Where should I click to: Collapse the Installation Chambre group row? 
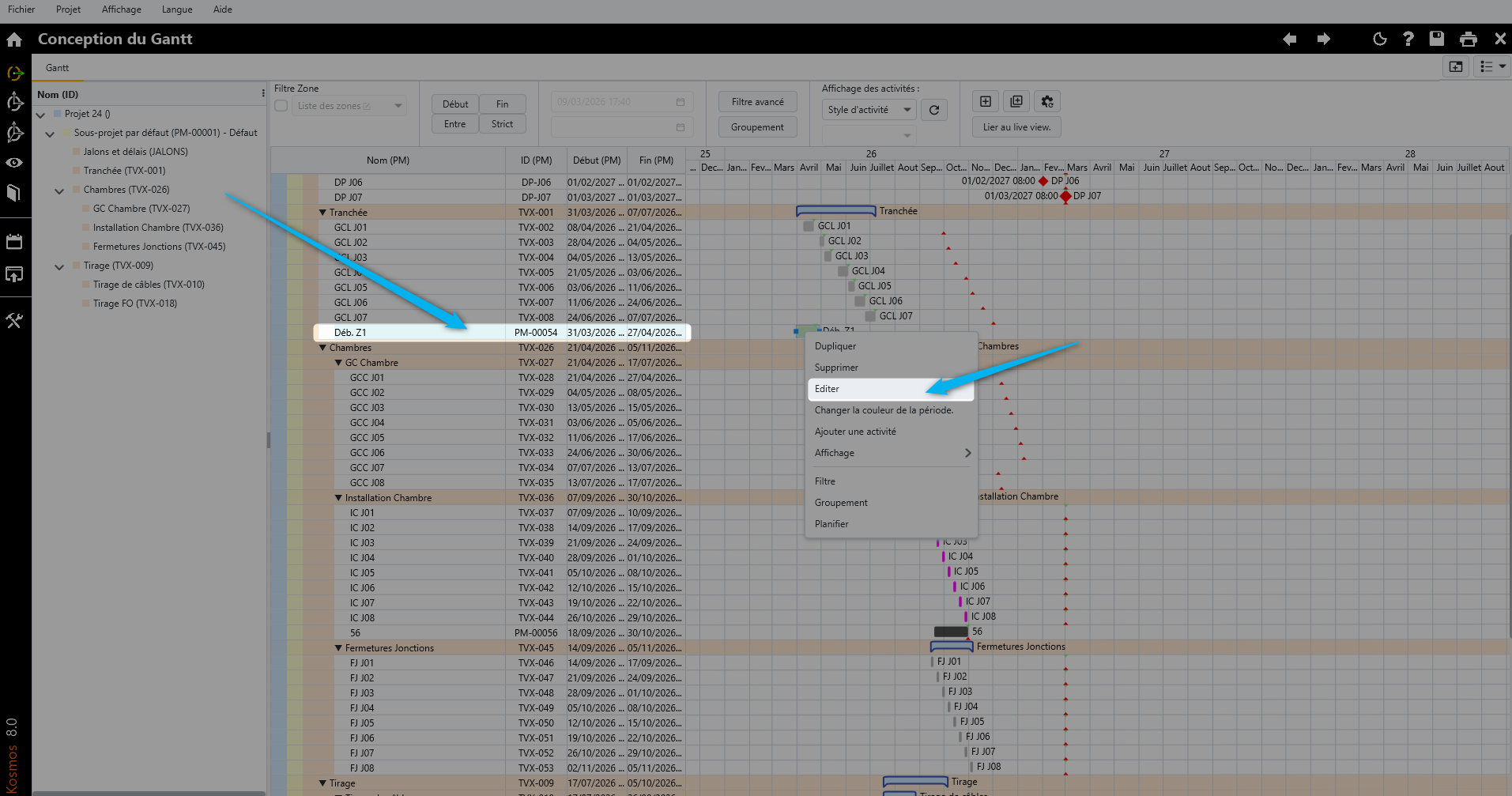click(x=338, y=498)
